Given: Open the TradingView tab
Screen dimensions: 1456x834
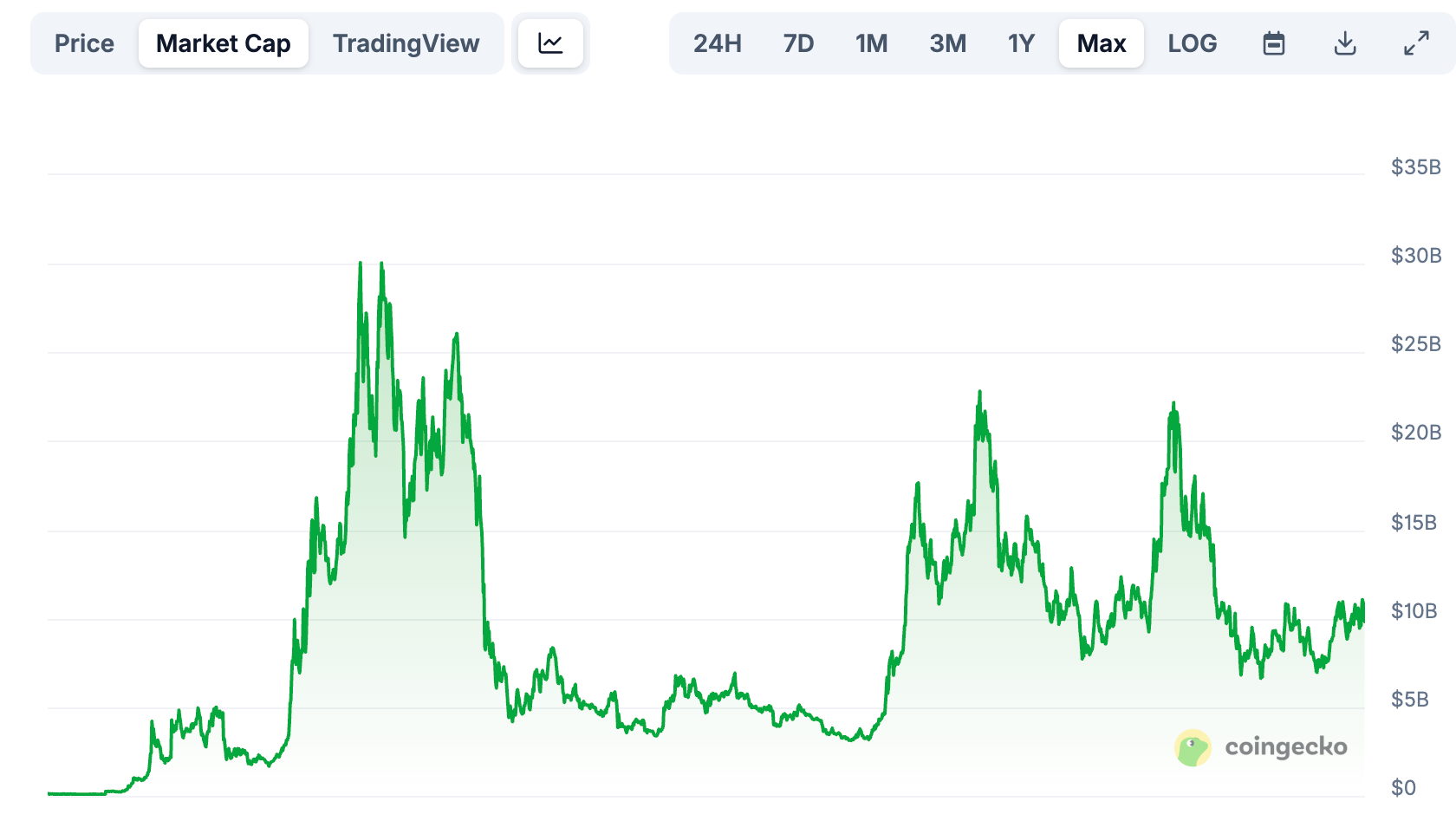Looking at the screenshot, I should click(x=406, y=42).
